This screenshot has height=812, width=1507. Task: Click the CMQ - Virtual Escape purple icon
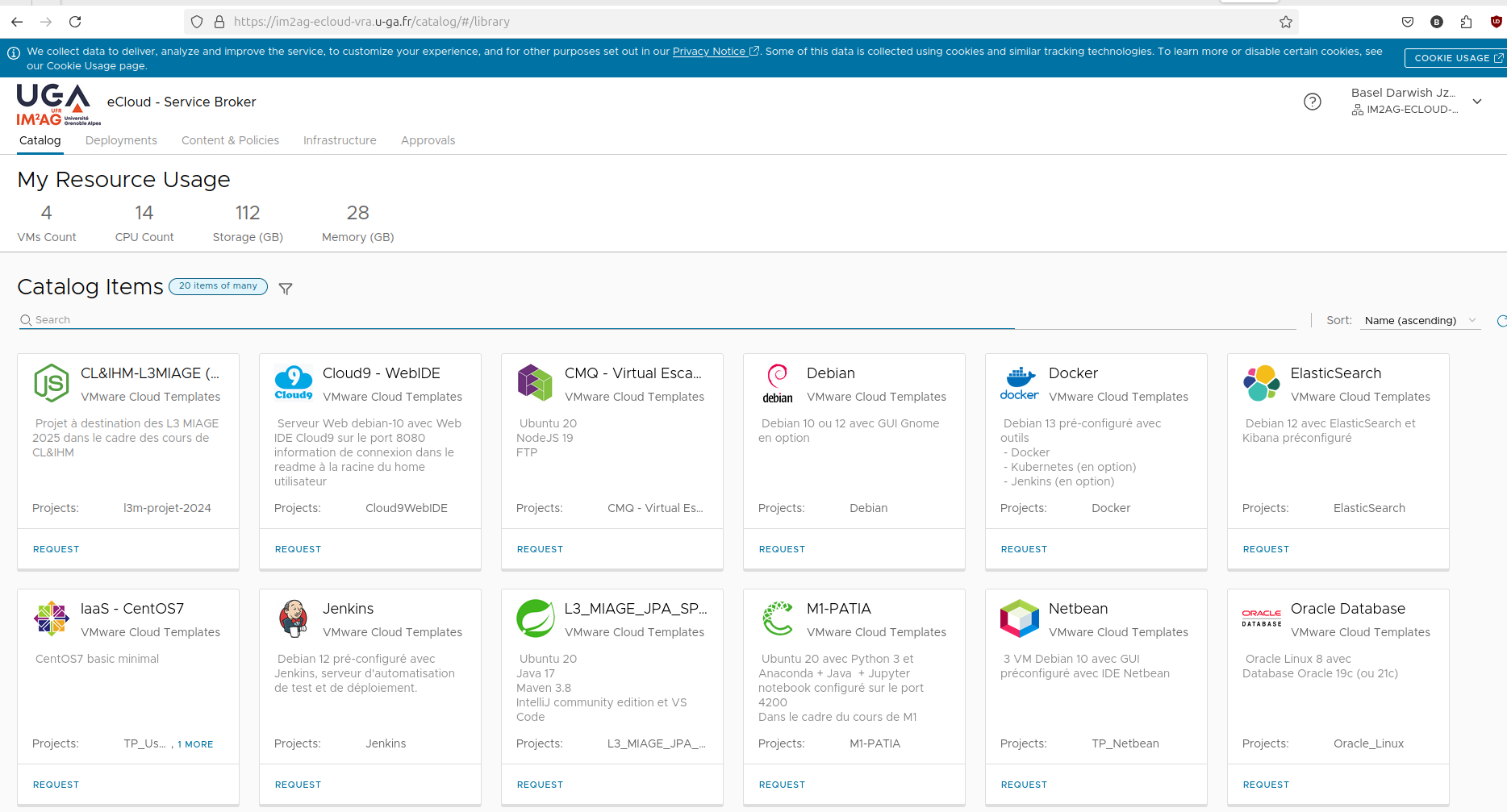pyautogui.click(x=535, y=382)
